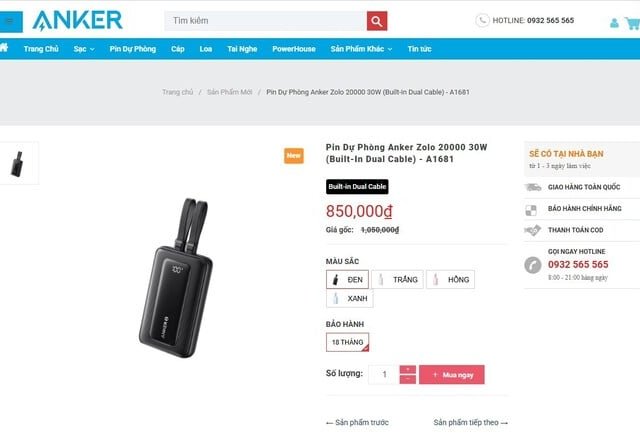Pick the HỒNG color swatch

450,279
